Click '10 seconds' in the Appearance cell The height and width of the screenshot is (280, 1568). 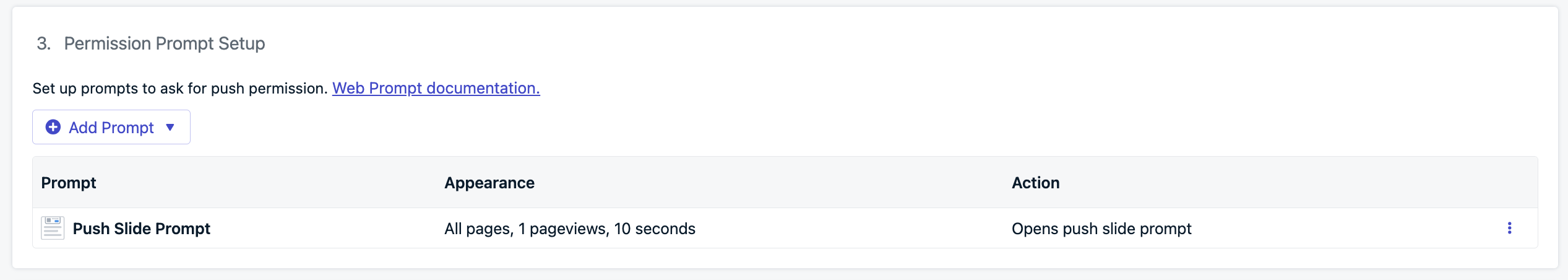pyautogui.click(x=655, y=229)
